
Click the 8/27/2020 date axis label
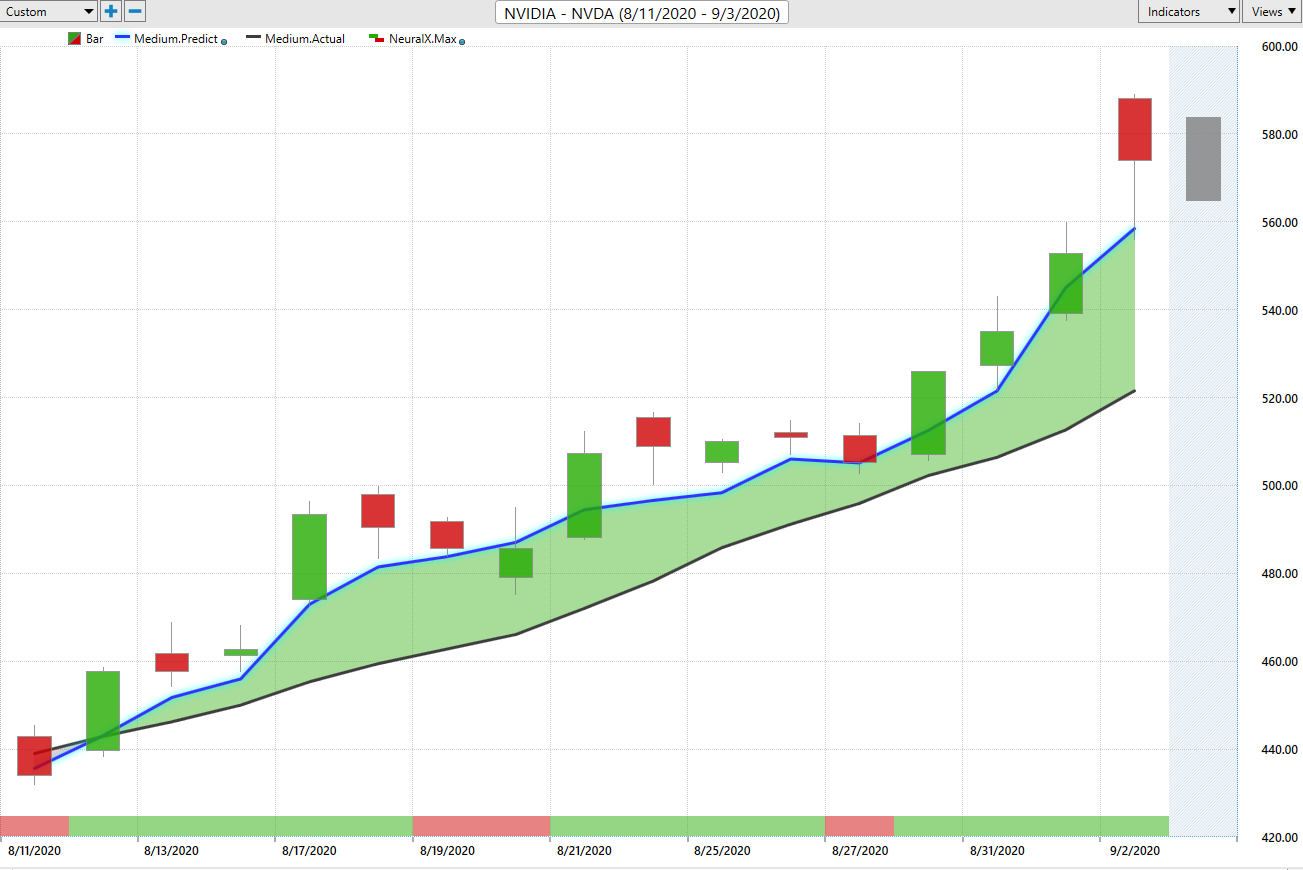coord(860,851)
